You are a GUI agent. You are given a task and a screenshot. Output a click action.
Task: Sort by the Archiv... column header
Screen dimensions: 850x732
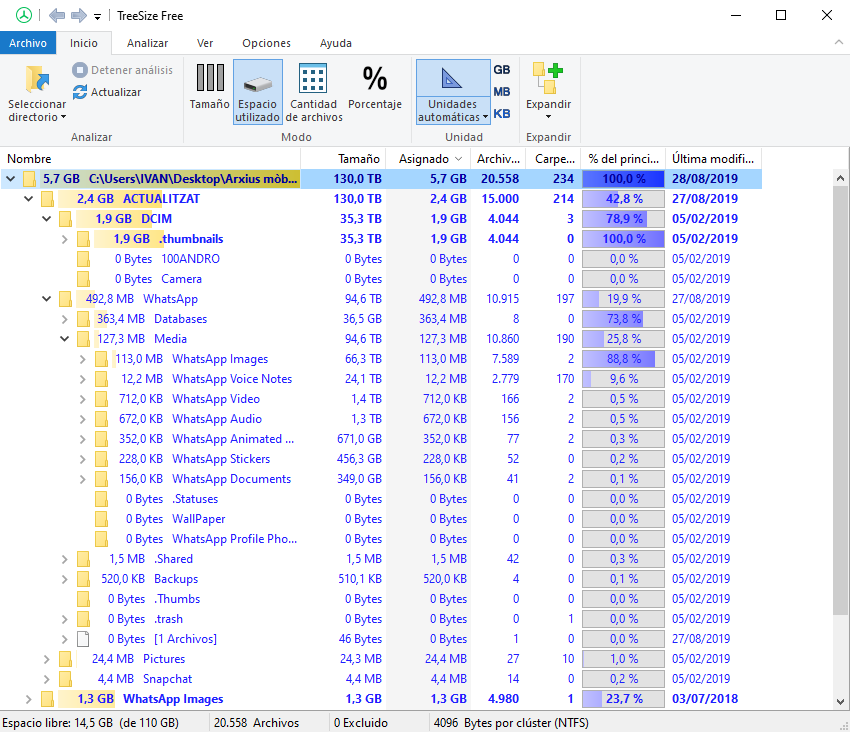(498, 159)
